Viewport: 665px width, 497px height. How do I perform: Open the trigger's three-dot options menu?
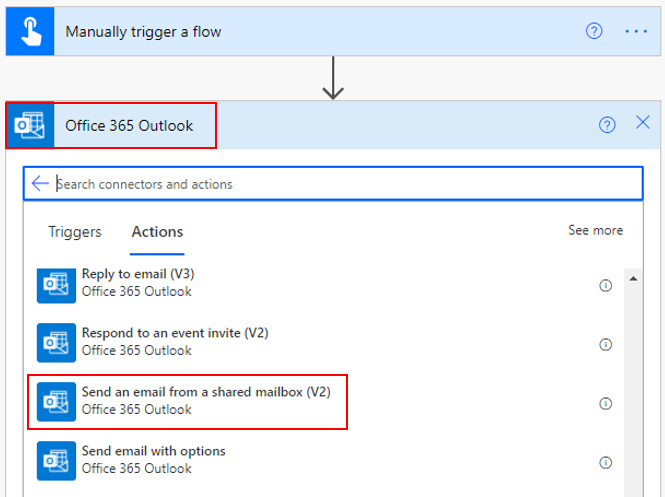pyautogui.click(x=636, y=31)
